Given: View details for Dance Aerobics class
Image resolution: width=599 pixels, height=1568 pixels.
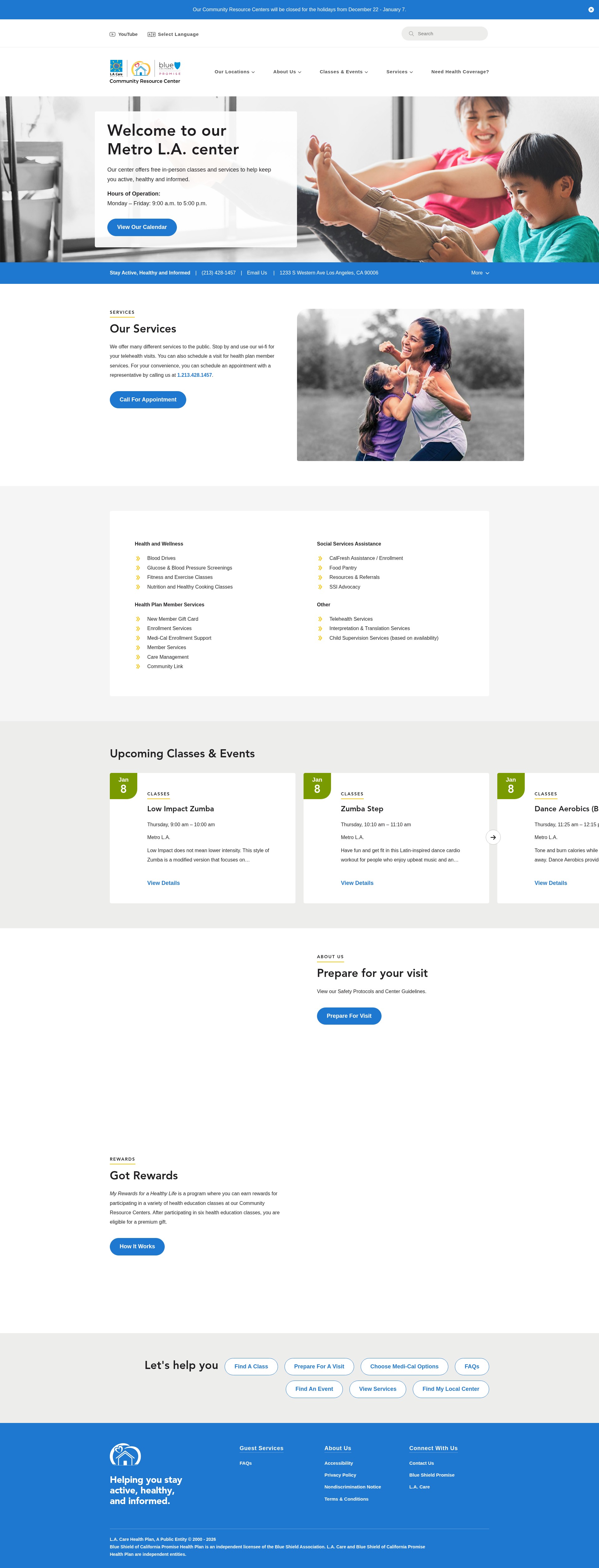Looking at the screenshot, I should pos(551,883).
